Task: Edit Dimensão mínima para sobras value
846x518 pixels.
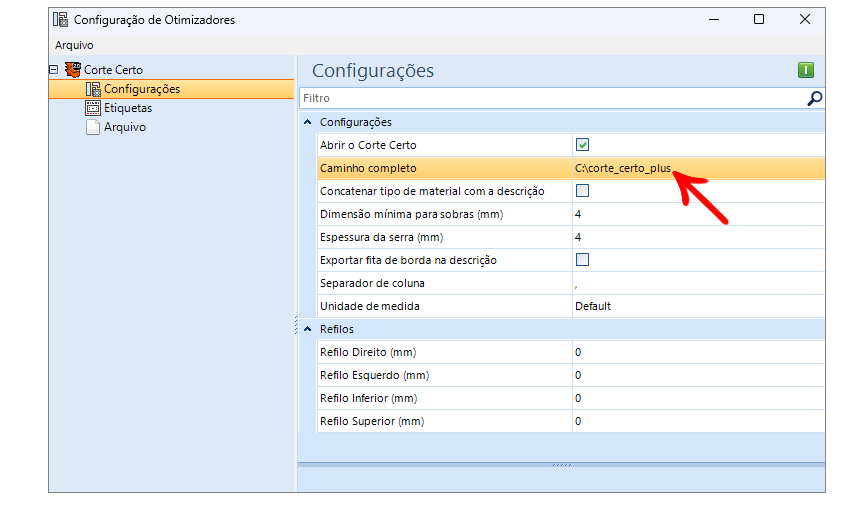Action: point(699,214)
